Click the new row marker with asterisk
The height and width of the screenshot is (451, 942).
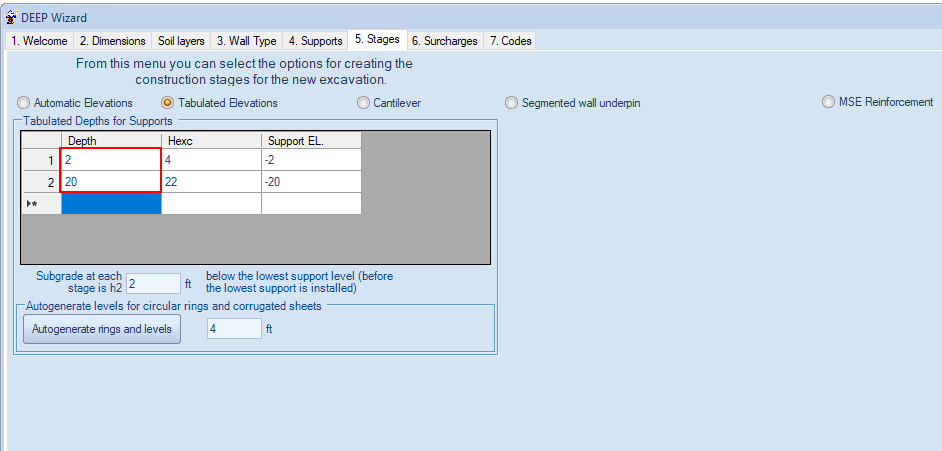point(41,204)
